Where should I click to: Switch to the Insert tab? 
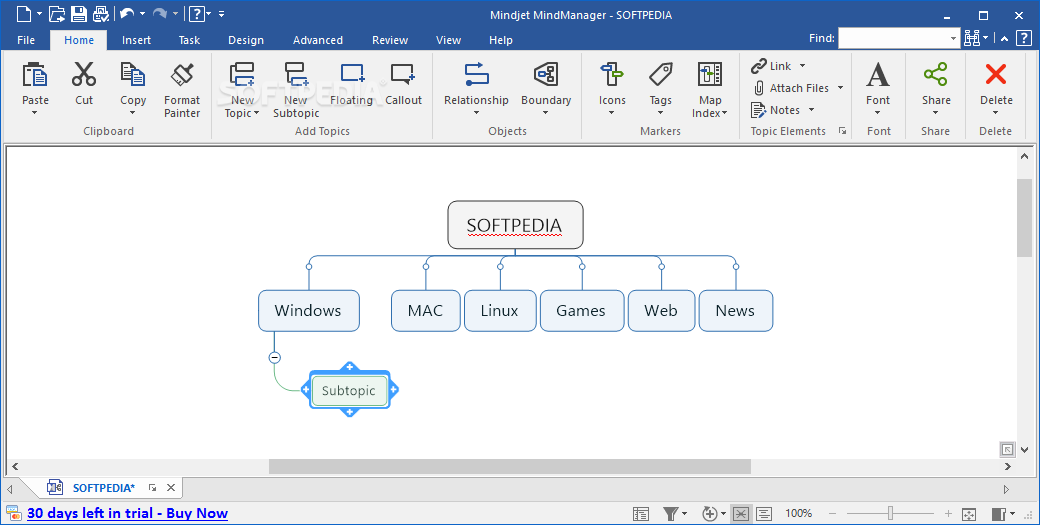tap(136, 40)
